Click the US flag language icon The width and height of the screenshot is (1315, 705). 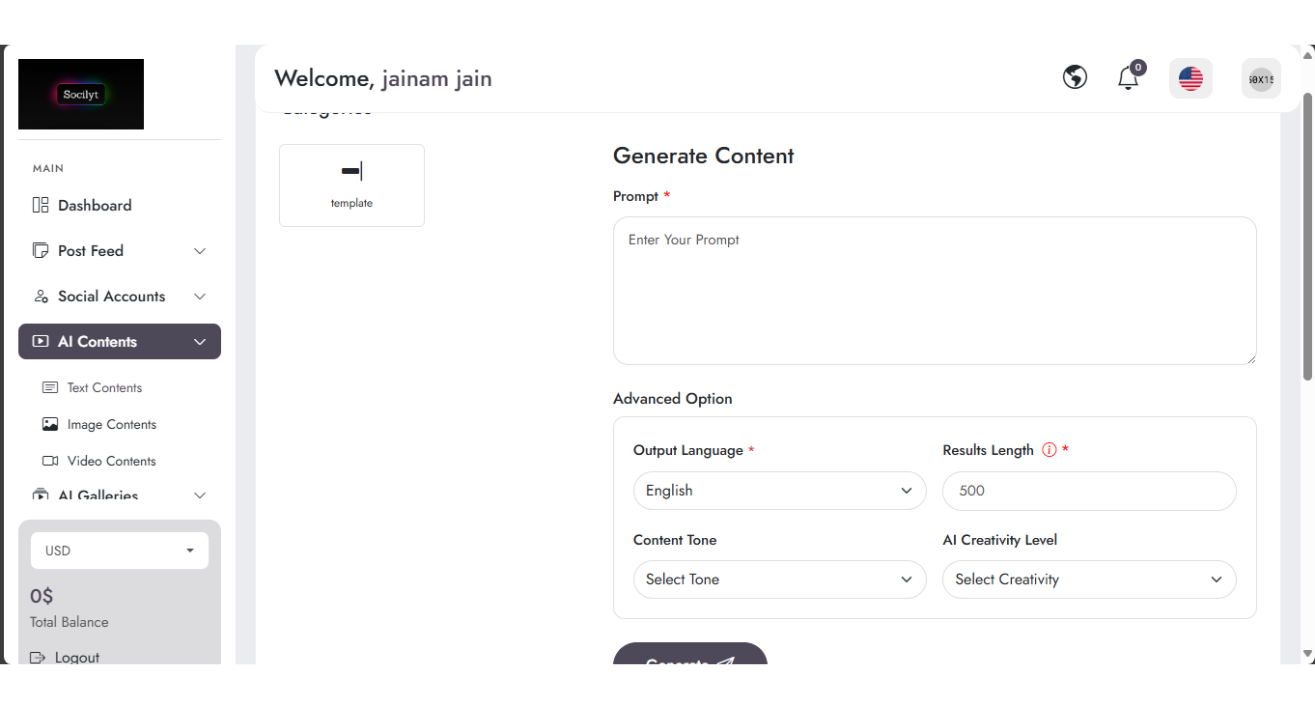[x=1190, y=78]
